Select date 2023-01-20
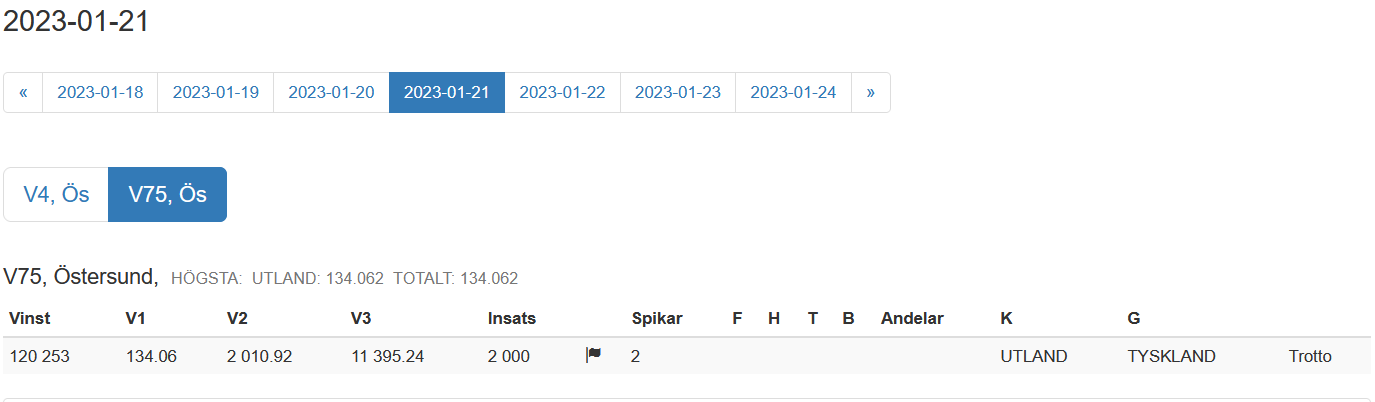Screen dimensions: 1375x402 [331, 92]
